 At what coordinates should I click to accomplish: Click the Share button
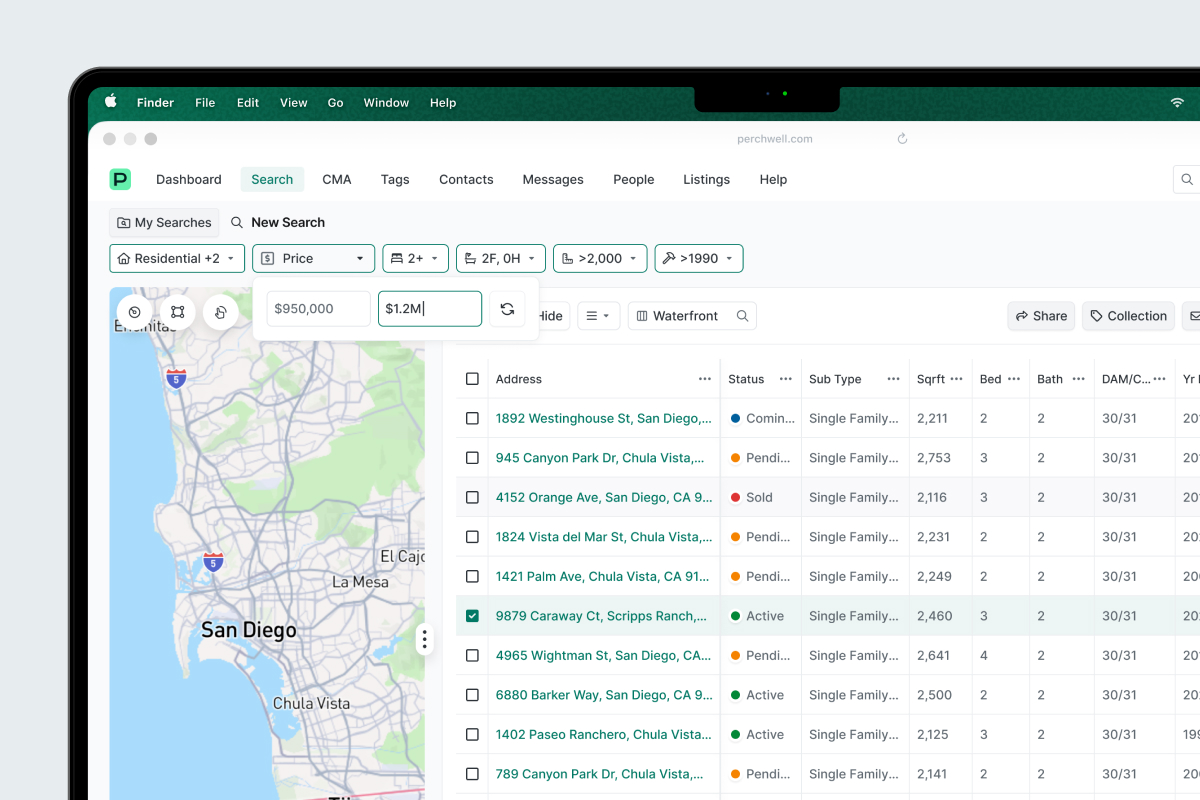[x=1040, y=316]
